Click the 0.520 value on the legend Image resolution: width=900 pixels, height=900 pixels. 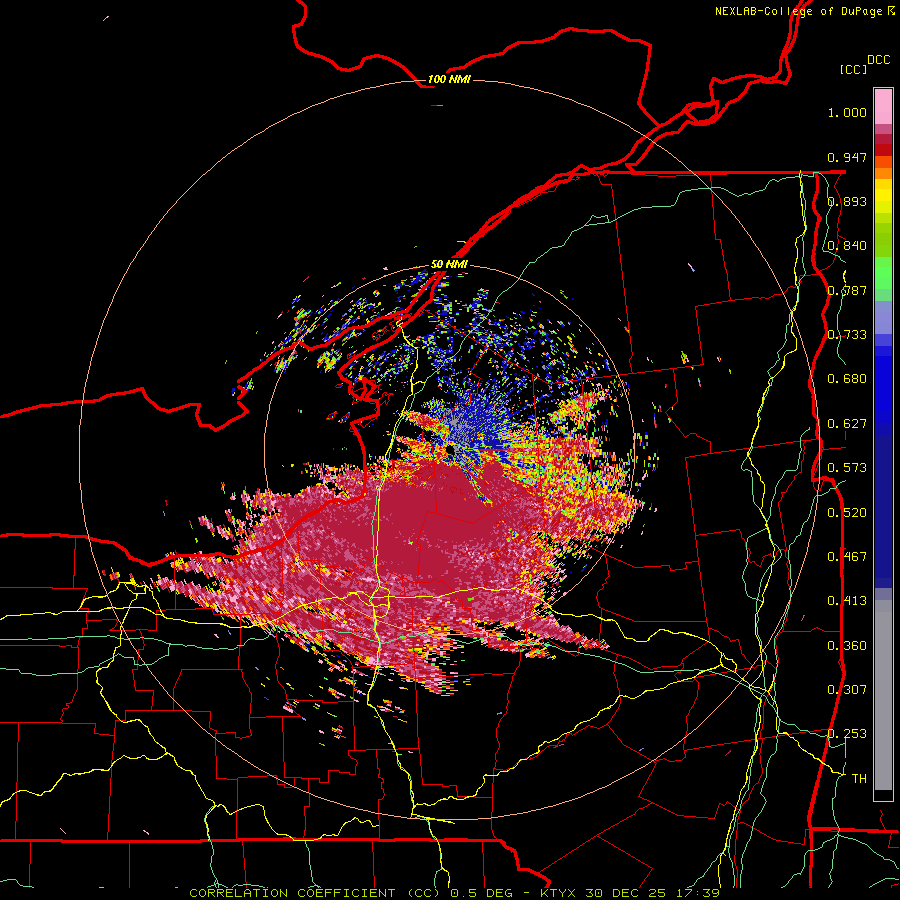[x=847, y=512]
